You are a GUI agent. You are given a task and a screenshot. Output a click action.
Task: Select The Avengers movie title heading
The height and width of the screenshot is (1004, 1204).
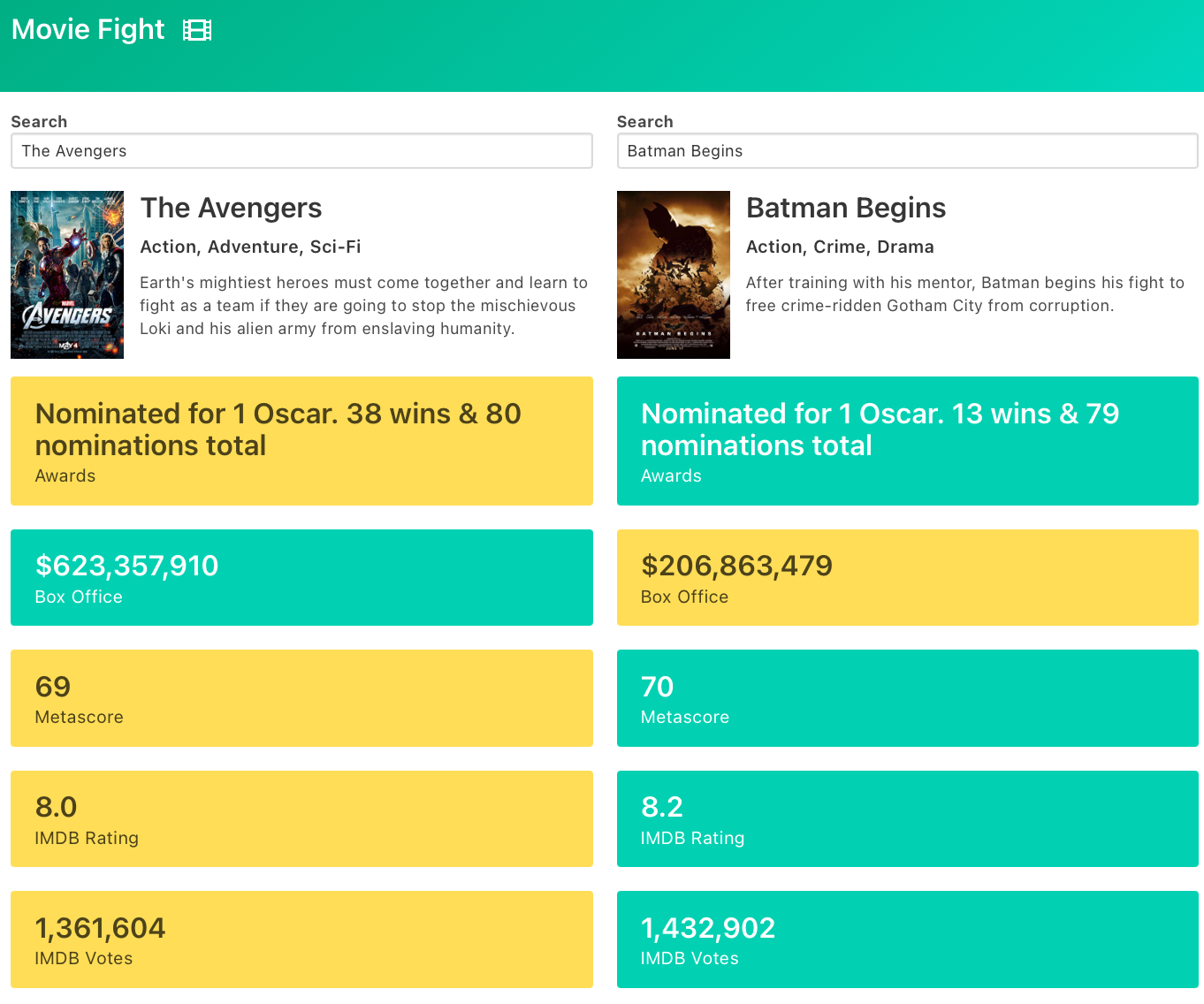pyautogui.click(x=231, y=208)
